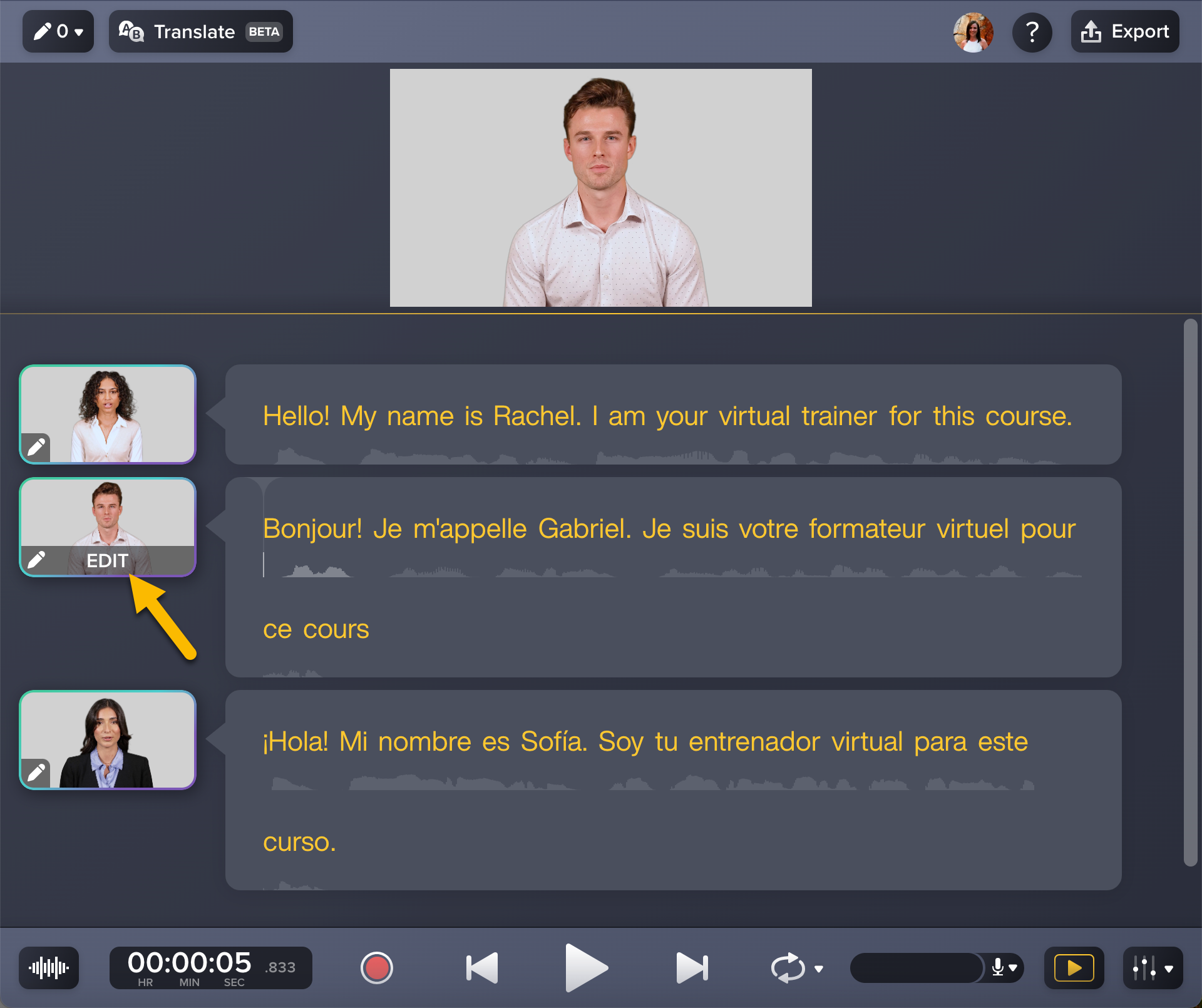This screenshot has height=1008, width=1202.
Task: Open the pencil edits counter dropdown
Action: tap(58, 31)
